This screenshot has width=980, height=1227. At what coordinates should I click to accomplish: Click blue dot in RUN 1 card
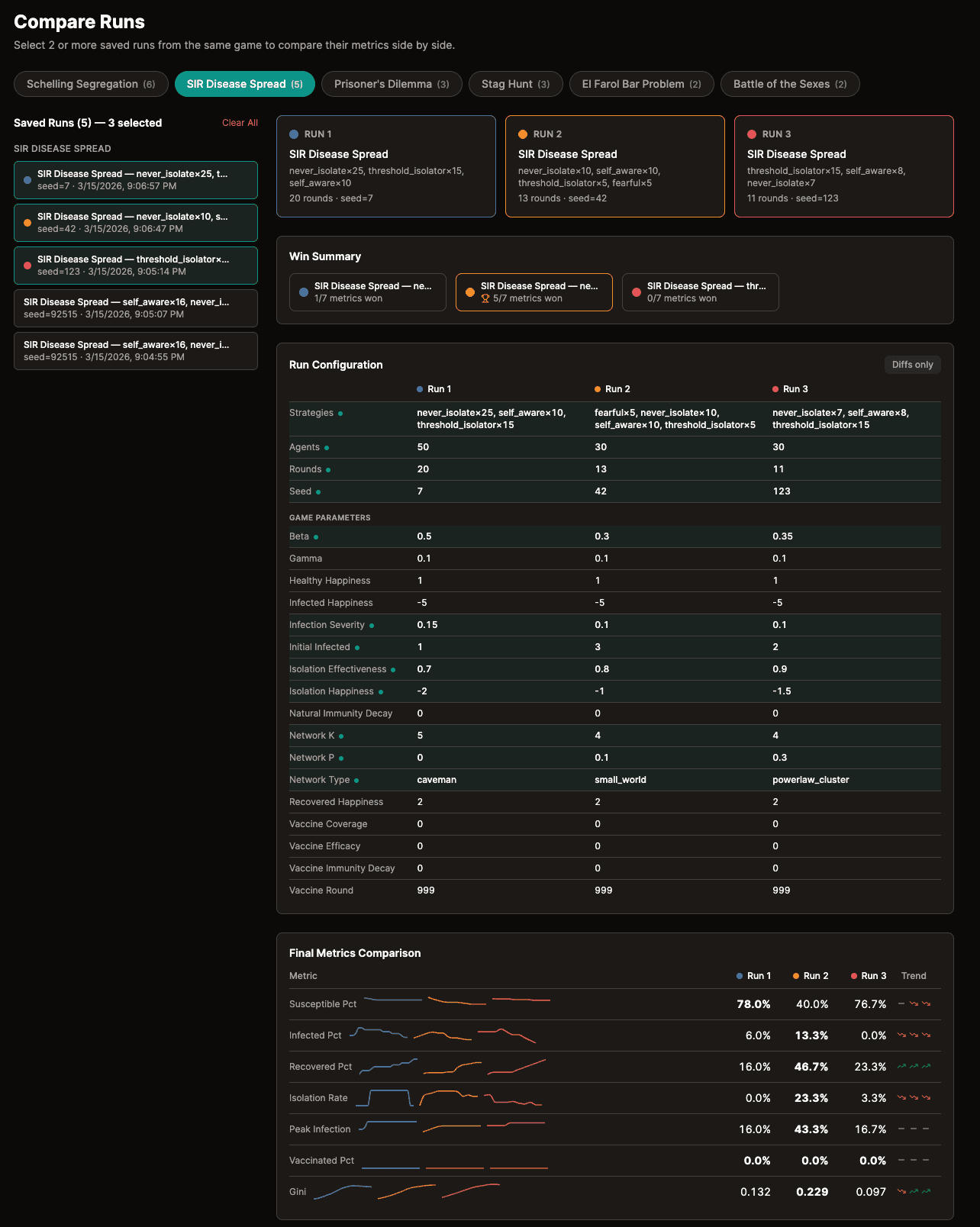coord(294,134)
